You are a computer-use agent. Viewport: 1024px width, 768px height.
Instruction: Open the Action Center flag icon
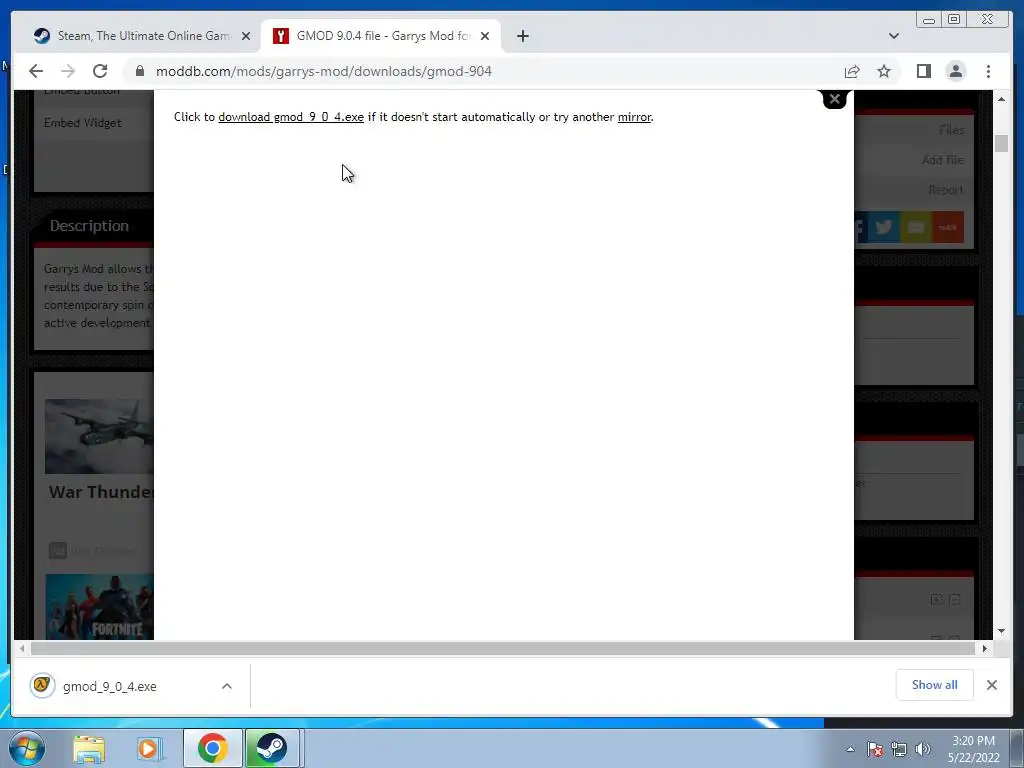pos(874,749)
